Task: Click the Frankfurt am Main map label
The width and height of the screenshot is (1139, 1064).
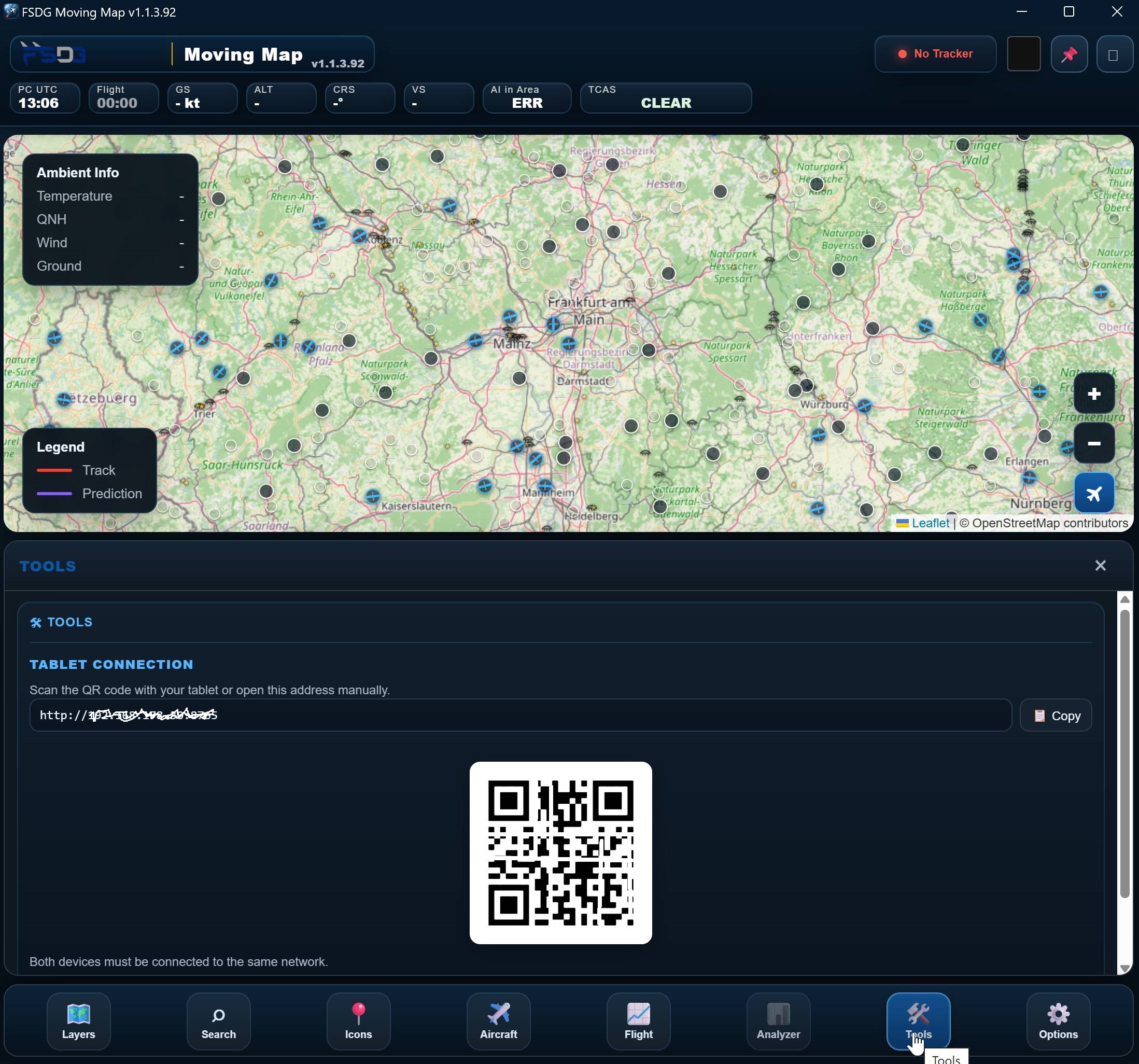Action: 589,310
